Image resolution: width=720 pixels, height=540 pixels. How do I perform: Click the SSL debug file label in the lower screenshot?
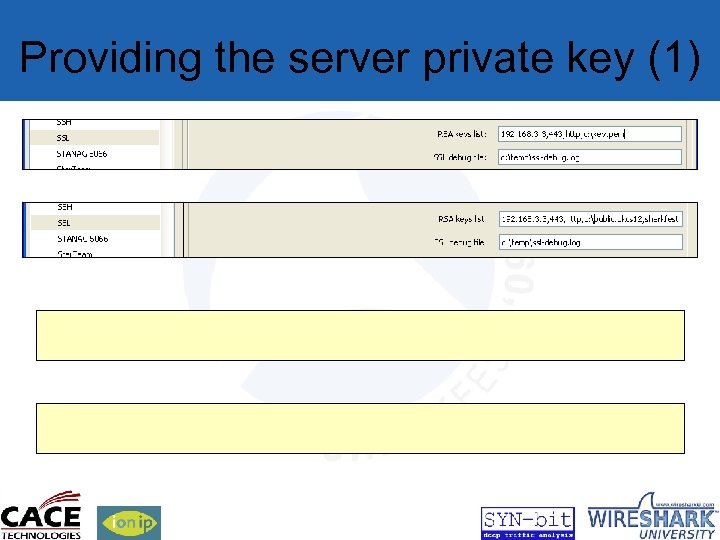click(x=459, y=242)
